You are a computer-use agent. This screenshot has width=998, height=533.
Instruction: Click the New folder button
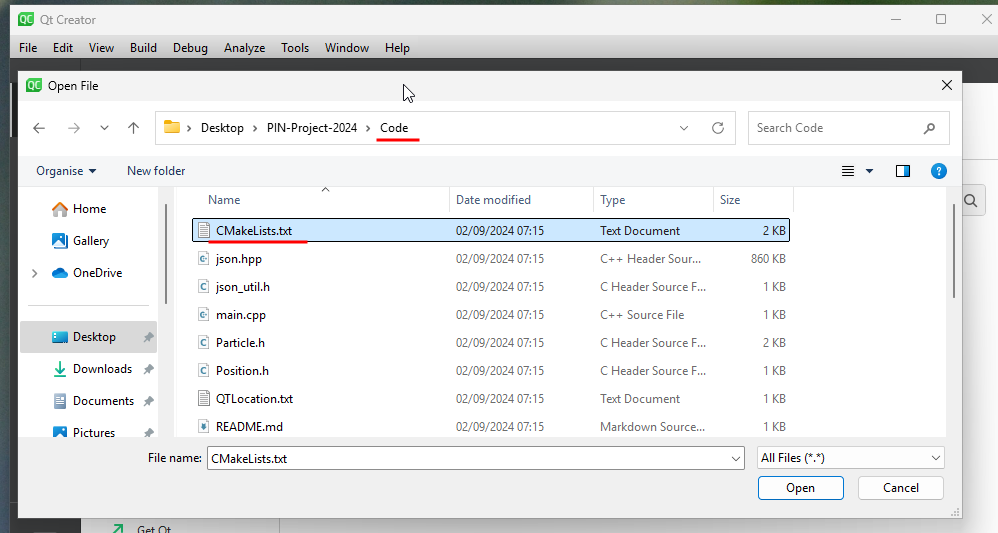tap(156, 171)
